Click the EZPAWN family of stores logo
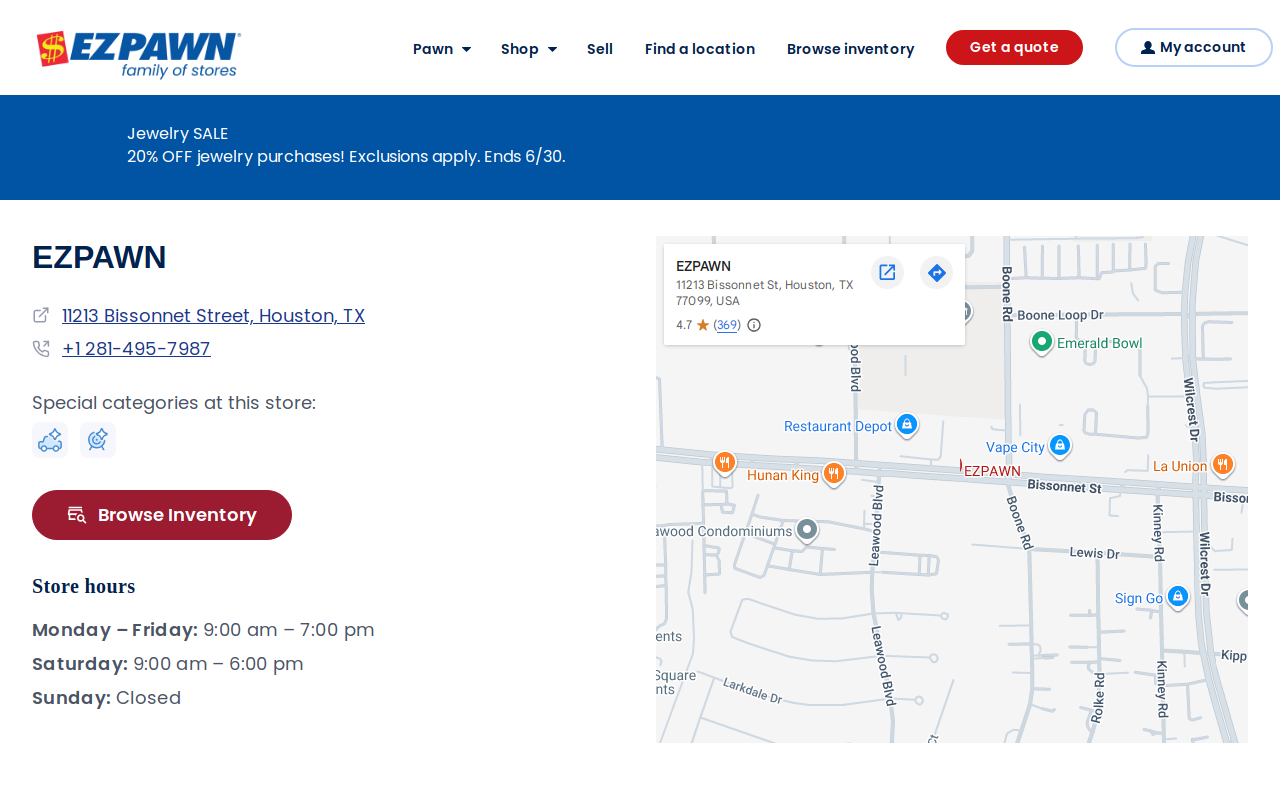Viewport: 1280px width, 800px height. tap(138, 54)
